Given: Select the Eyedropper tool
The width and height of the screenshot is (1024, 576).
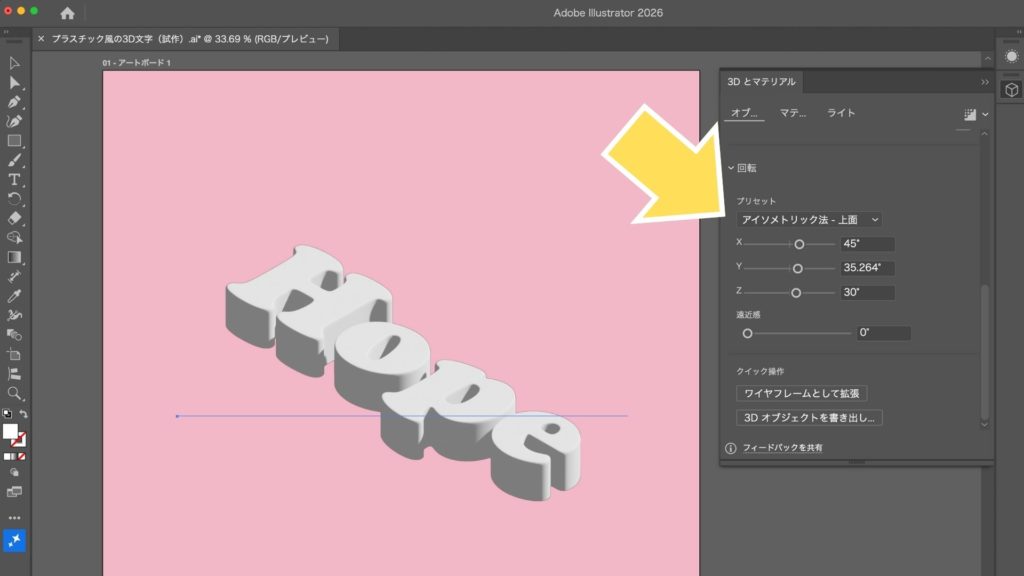Looking at the screenshot, I should click(x=14, y=296).
